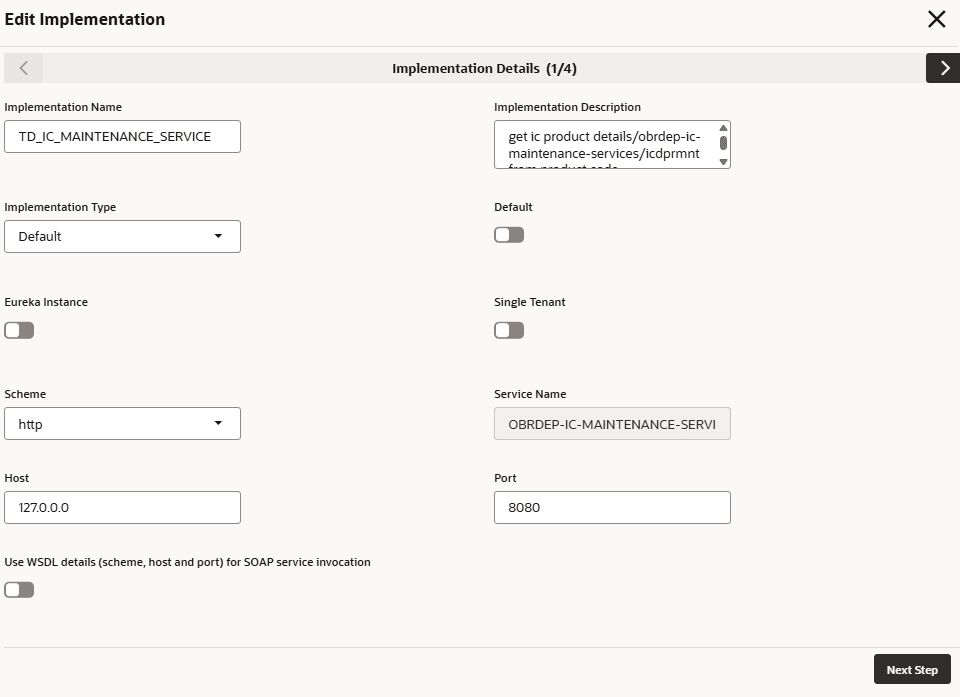Turn on Single Tenant switch
Image resolution: width=960 pixels, height=697 pixels.
pyautogui.click(x=509, y=330)
